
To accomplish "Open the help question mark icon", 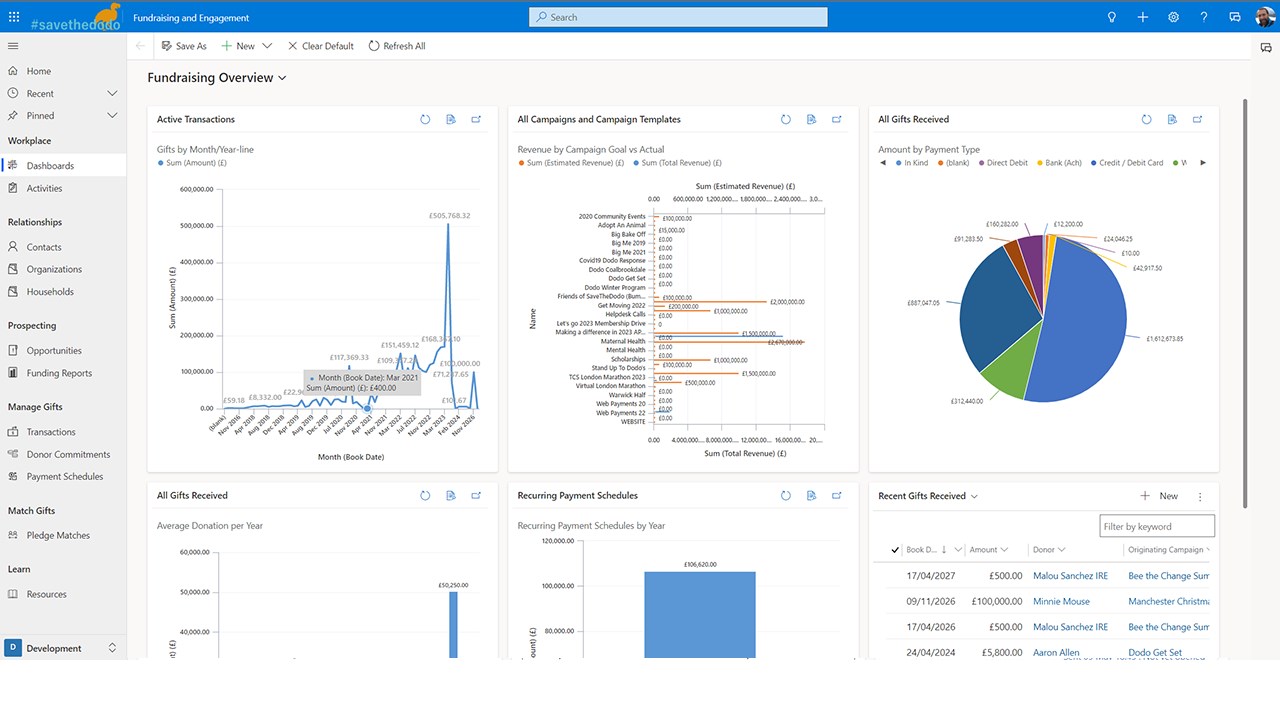I will point(1204,17).
